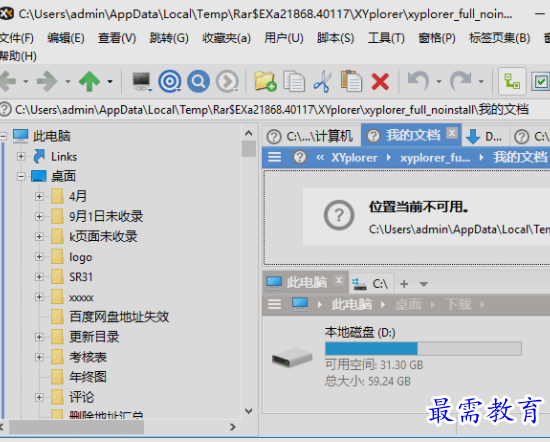Expand the 4月 folder node
Viewport: 550px width, 442px height.
point(39,196)
